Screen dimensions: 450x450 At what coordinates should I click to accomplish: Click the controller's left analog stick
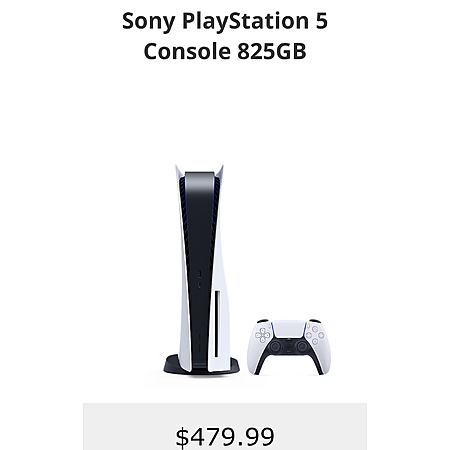click(x=276, y=347)
